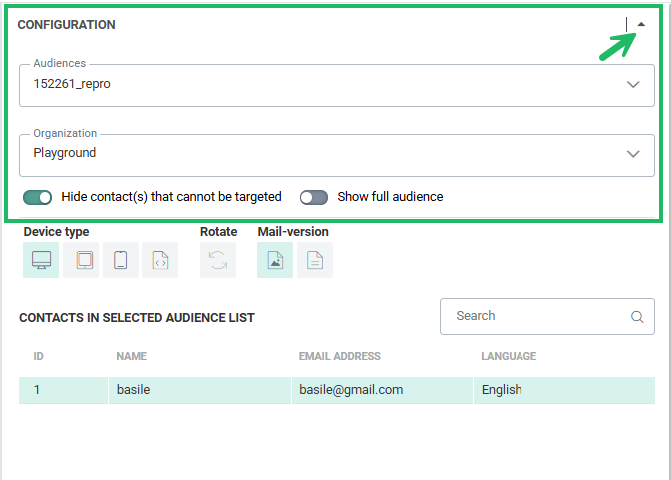Click the basile@gmail.com email cell
Screen dimensions: 671x480
click(351, 390)
